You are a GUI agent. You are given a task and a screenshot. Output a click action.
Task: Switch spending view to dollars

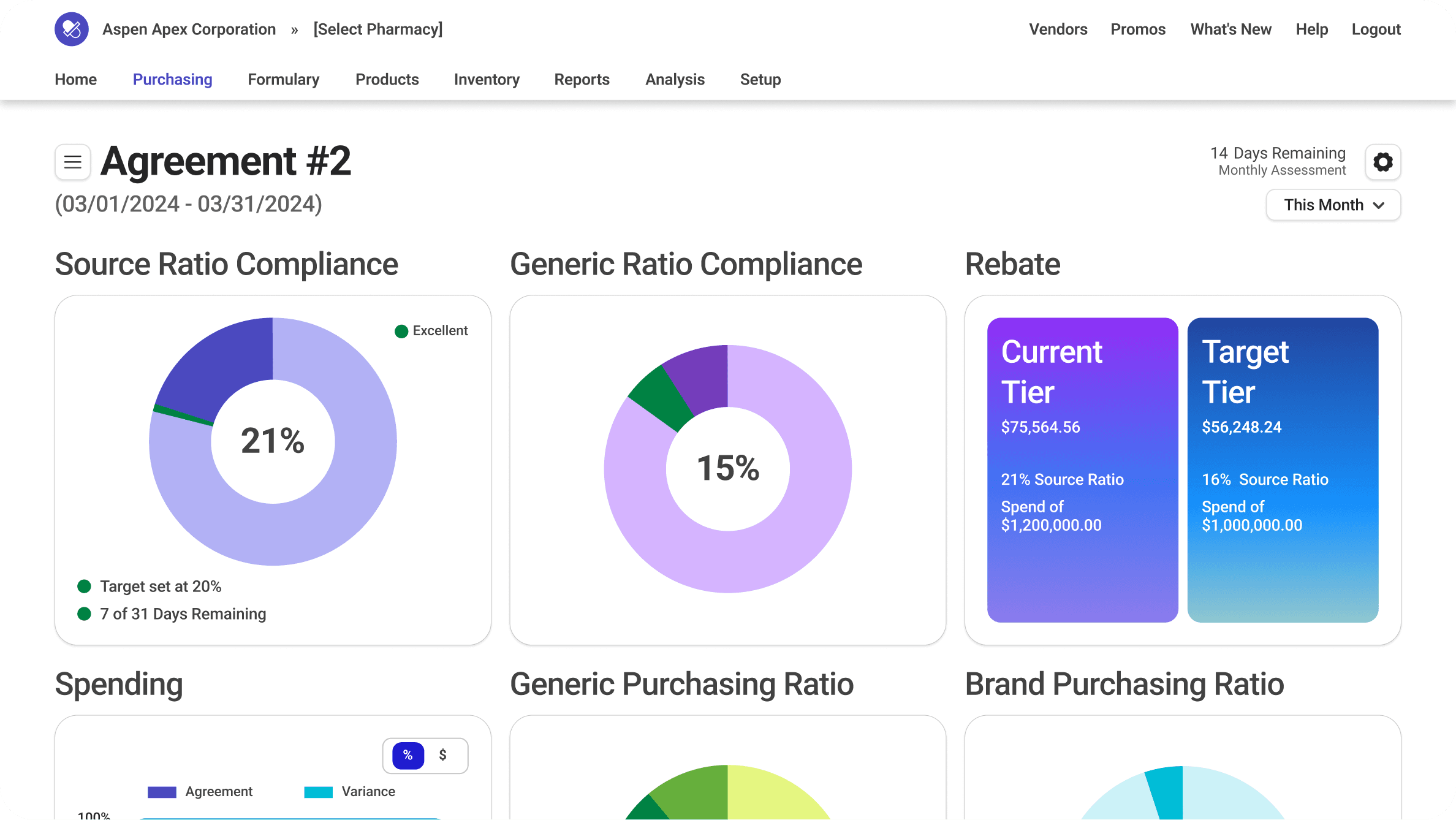point(442,756)
